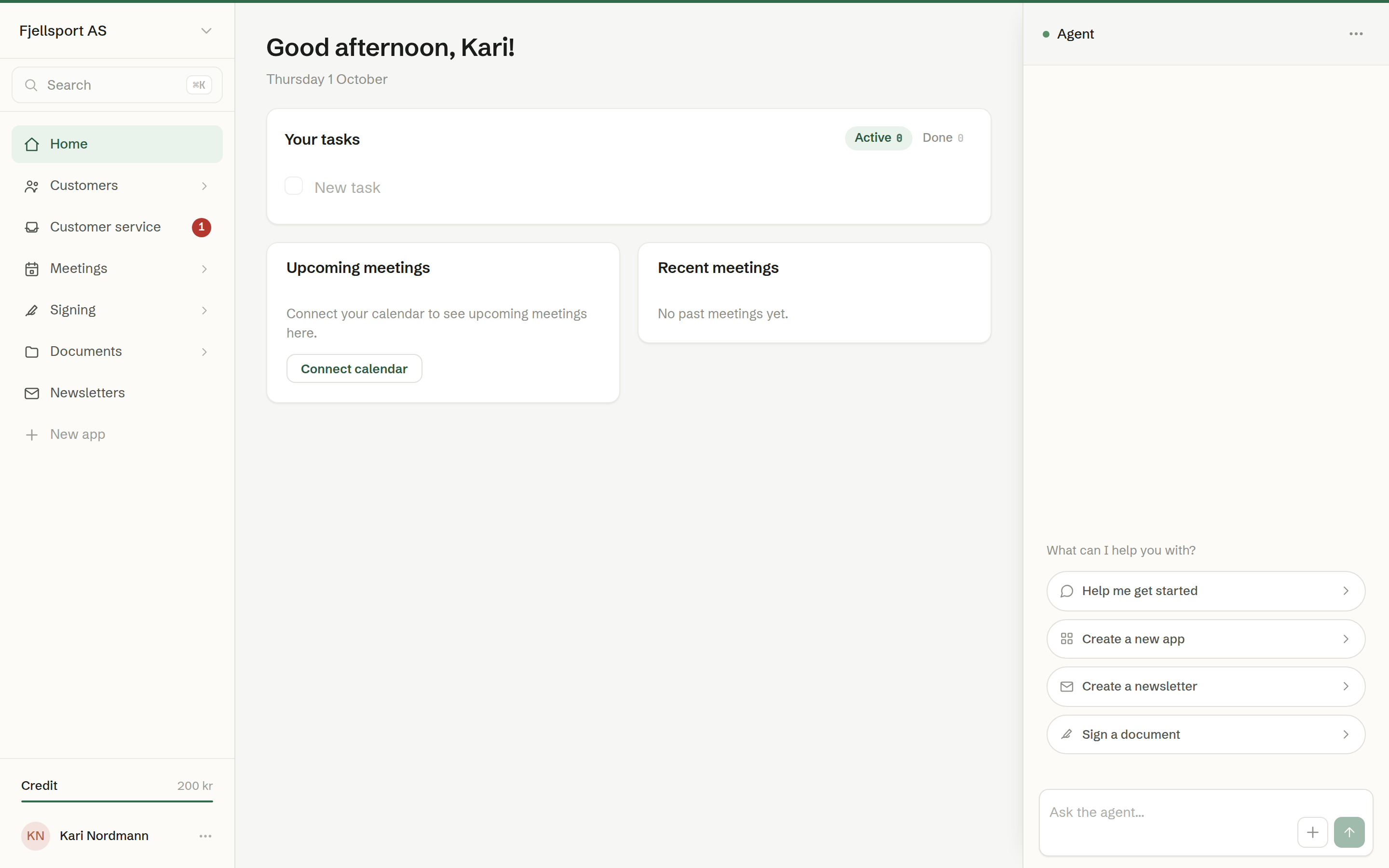Click the 200 kr credit amount
This screenshot has height=868, width=1389.
click(x=194, y=786)
